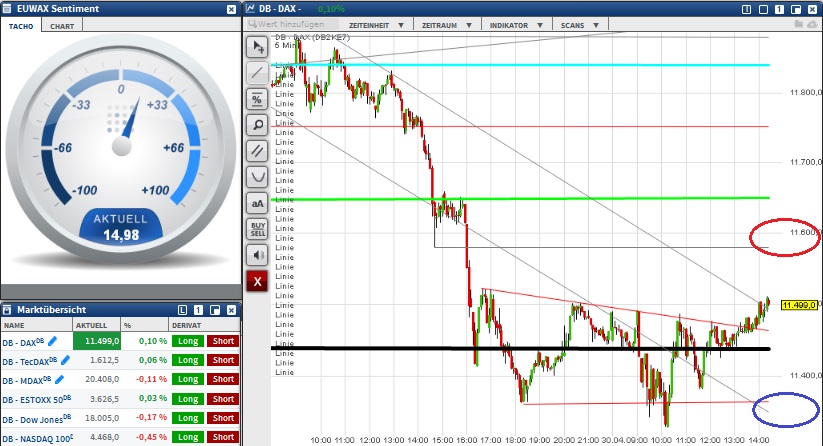Image resolution: width=823 pixels, height=446 pixels.
Task: Activate the magnifier zoom tool
Action: click(257, 125)
